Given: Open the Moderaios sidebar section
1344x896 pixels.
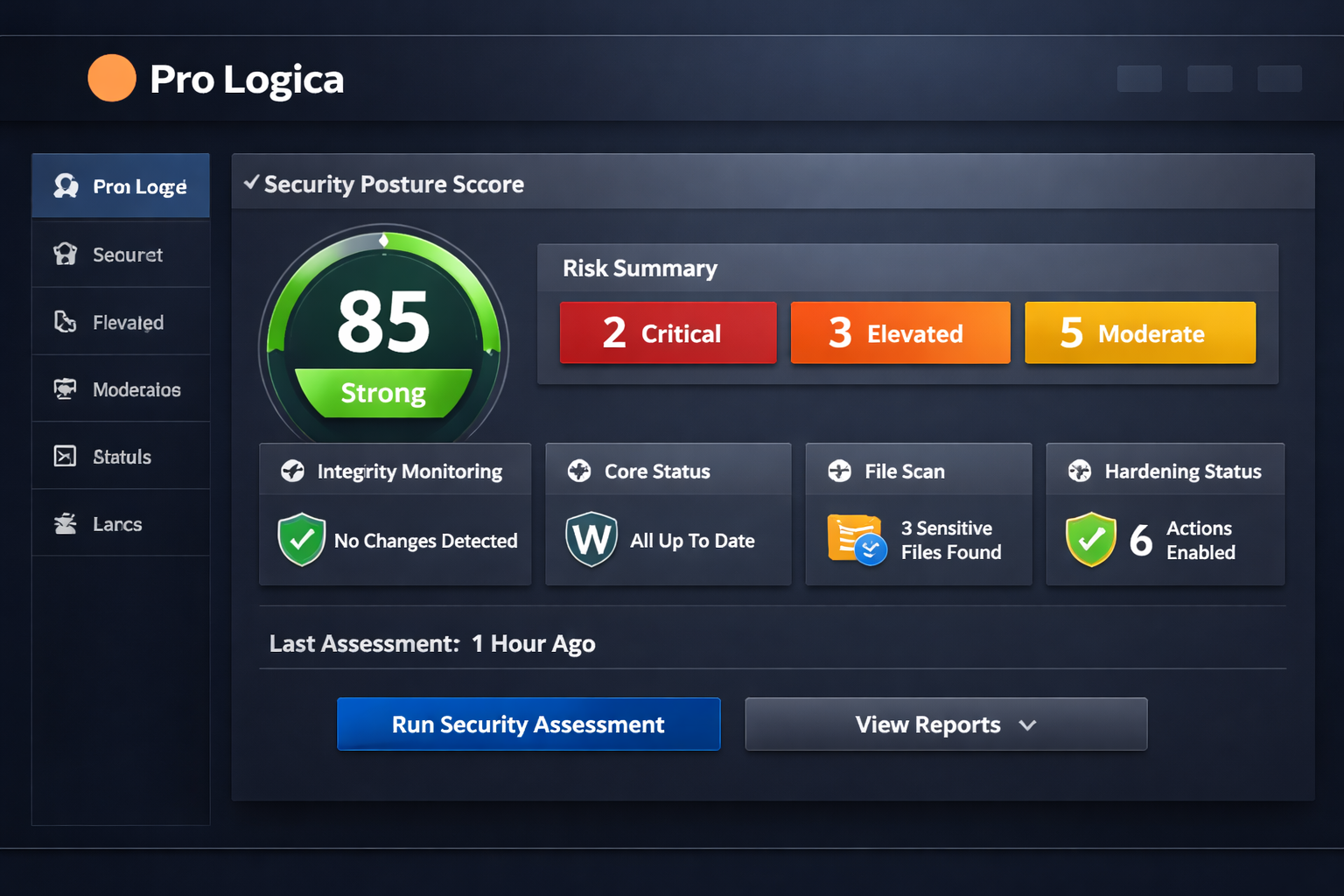Looking at the screenshot, I should click(121, 388).
